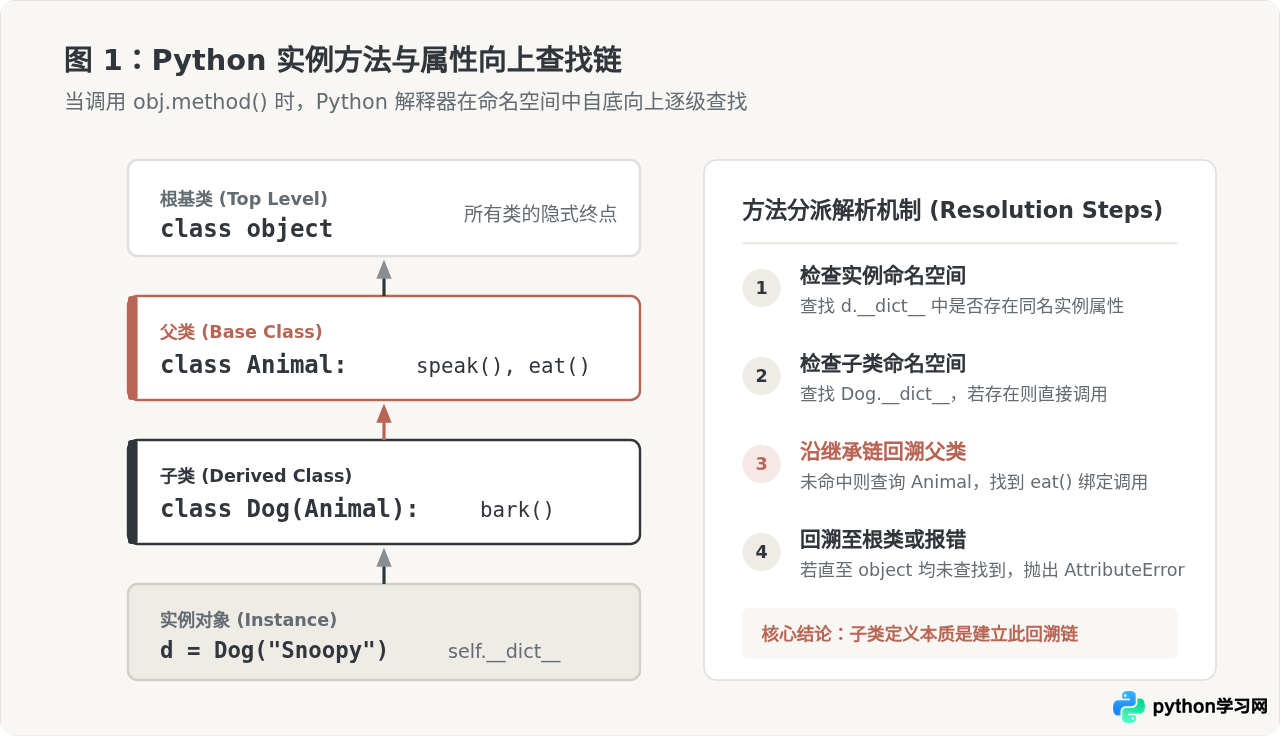The height and width of the screenshot is (736, 1280).
Task: Select the description starting "查找 d.__dict__"
Action: point(962,306)
